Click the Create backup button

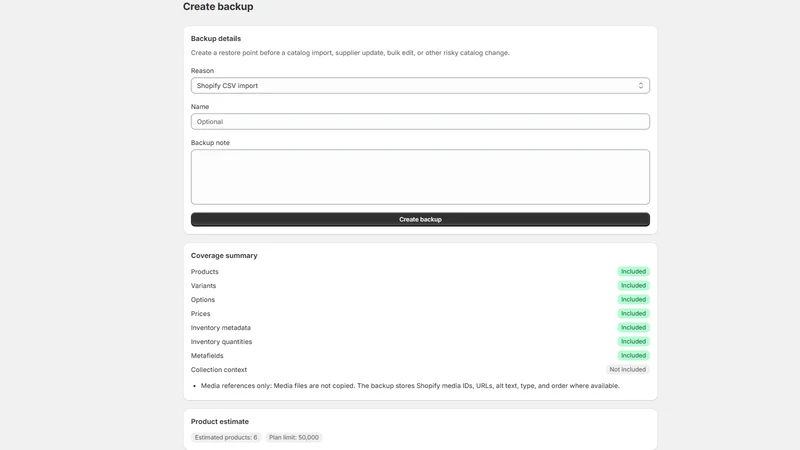pyautogui.click(x=420, y=219)
